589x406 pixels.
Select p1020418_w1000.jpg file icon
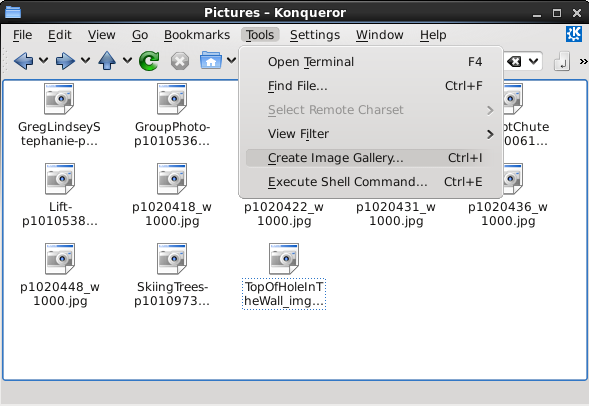pyautogui.click(x=172, y=179)
